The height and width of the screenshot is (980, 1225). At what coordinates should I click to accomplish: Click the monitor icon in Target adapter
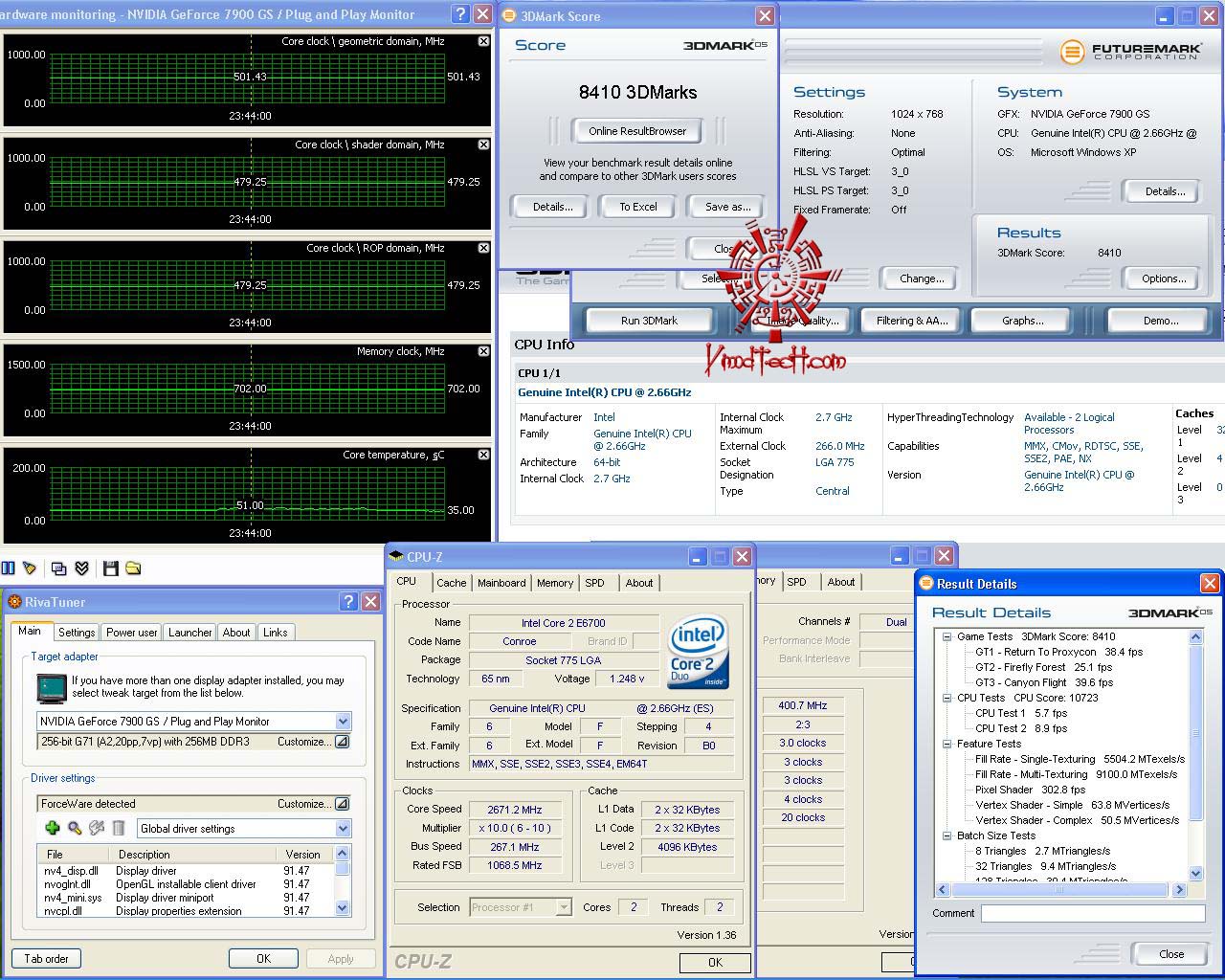[51, 687]
